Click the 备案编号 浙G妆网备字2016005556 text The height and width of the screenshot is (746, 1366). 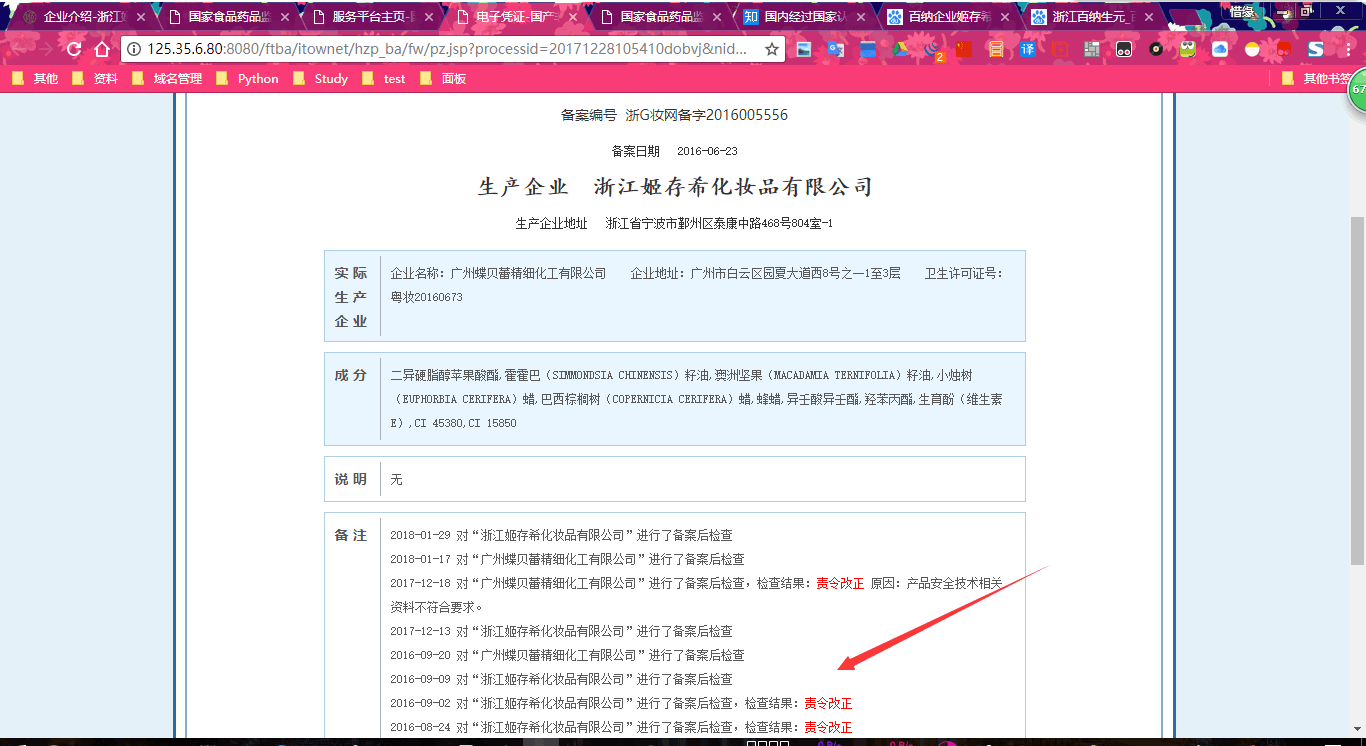click(674, 115)
